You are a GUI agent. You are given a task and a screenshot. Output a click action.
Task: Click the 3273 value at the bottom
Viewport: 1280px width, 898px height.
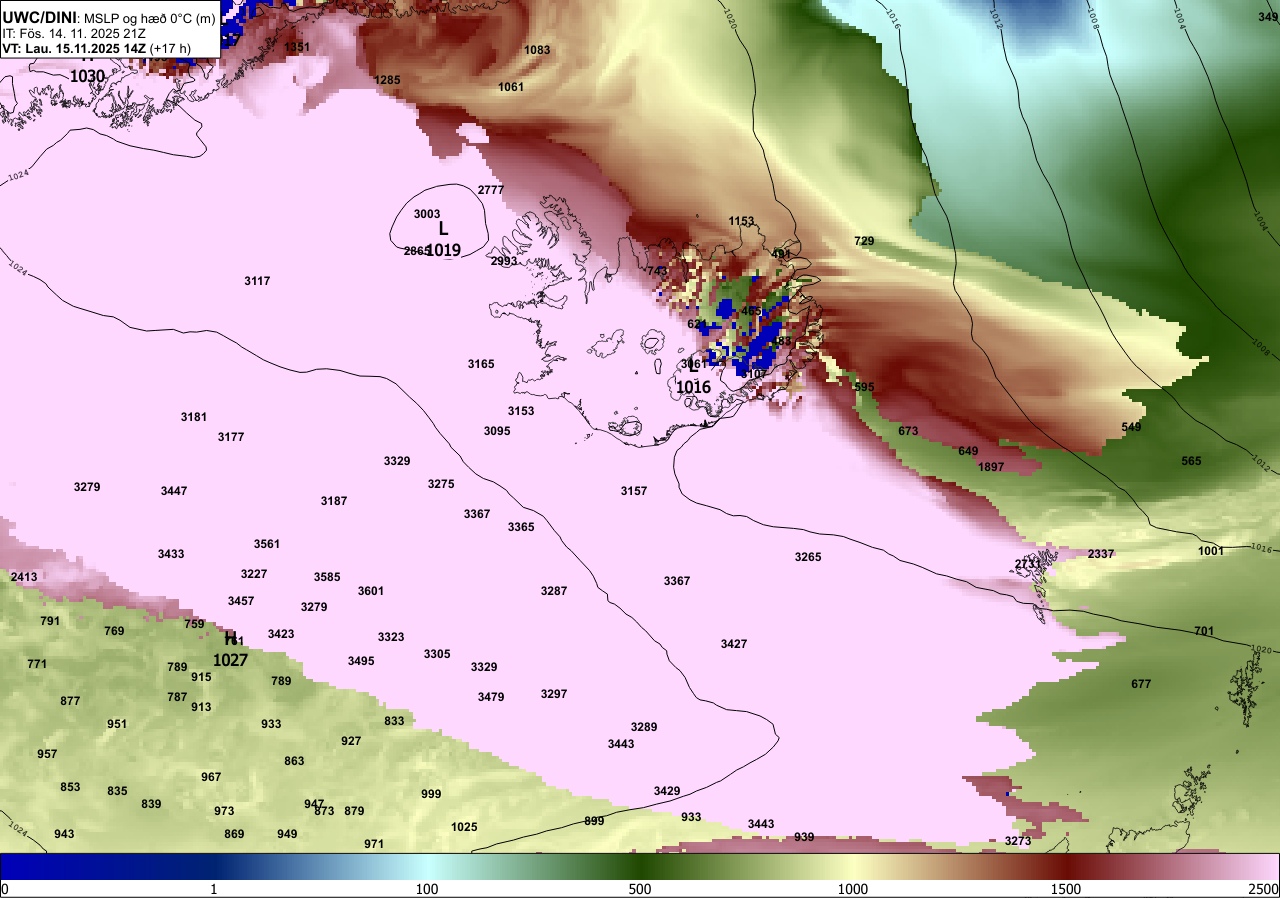click(1017, 841)
